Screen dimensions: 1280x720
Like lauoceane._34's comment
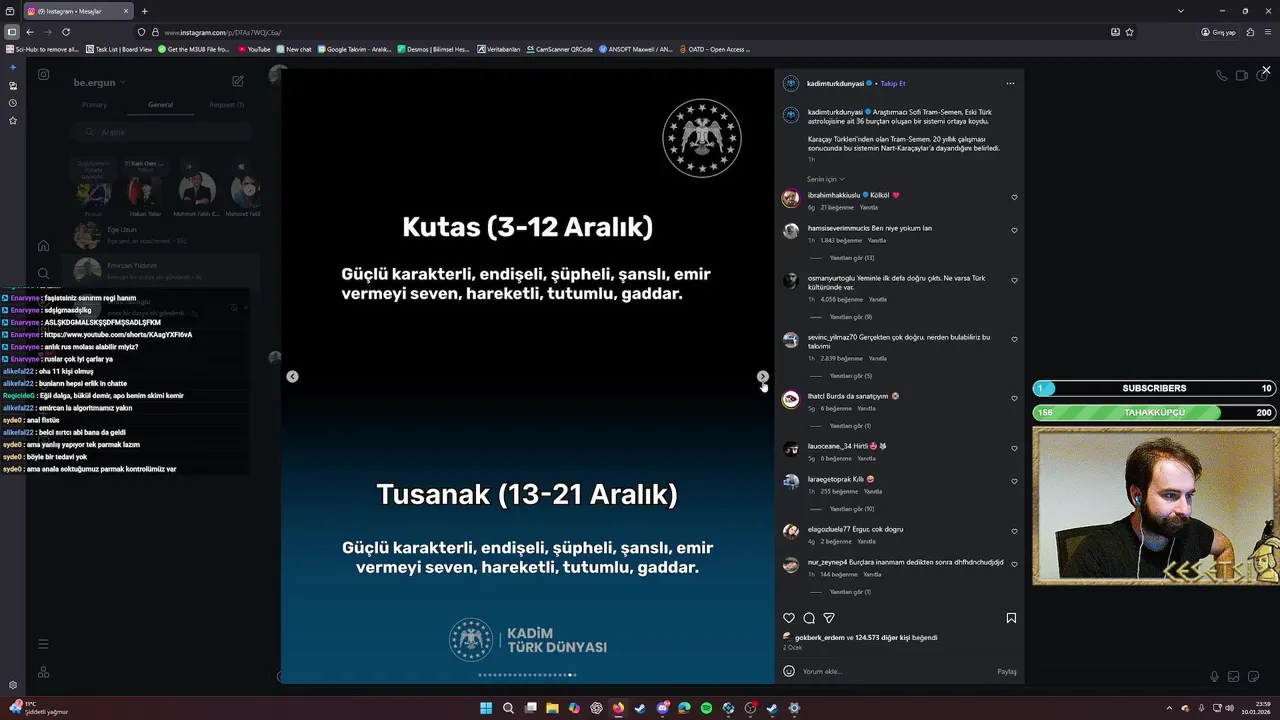pyautogui.click(x=1014, y=449)
